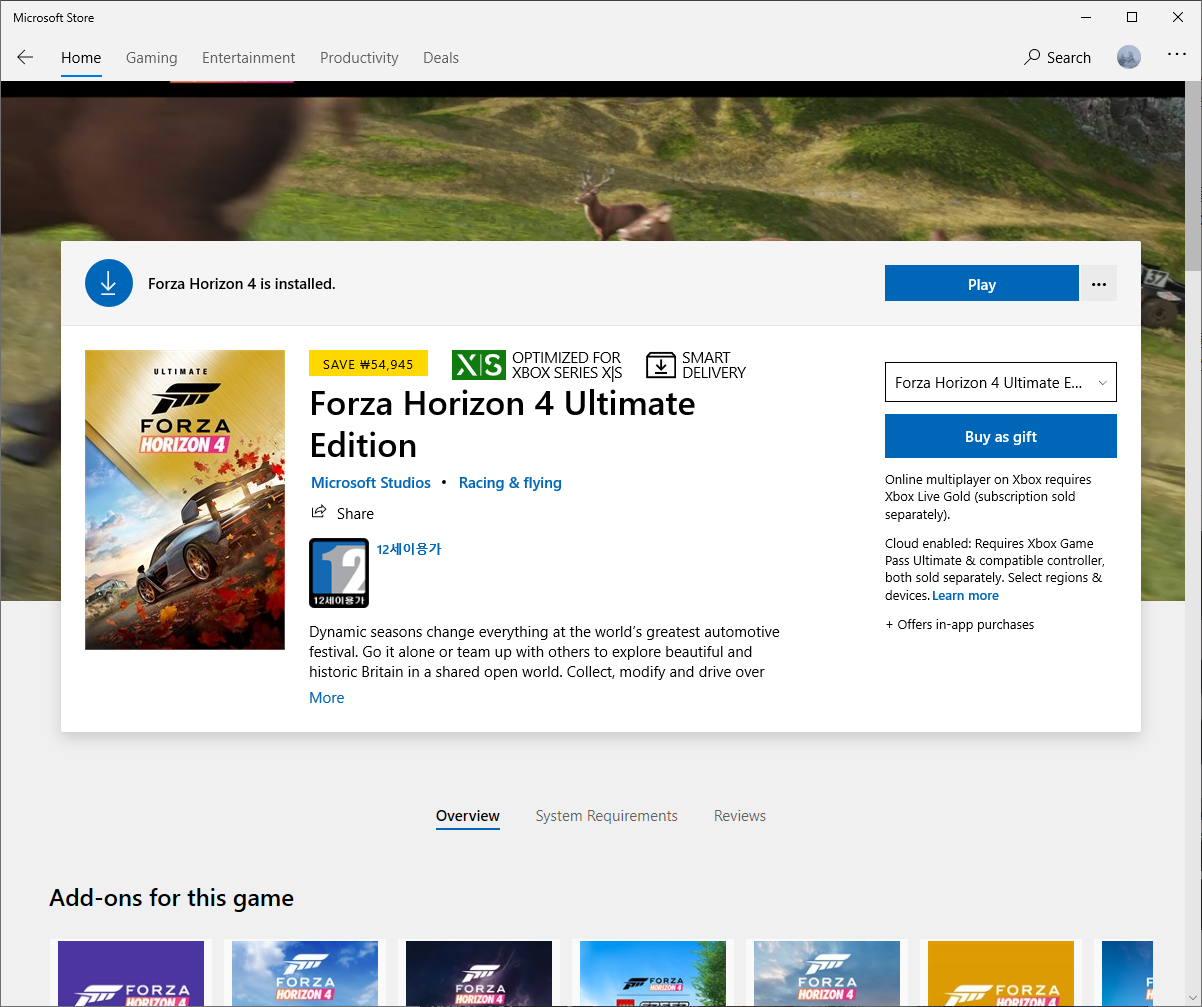This screenshot has height=1007, width=1202.
Task: Select the Overview tab
Action: [468, 816]
